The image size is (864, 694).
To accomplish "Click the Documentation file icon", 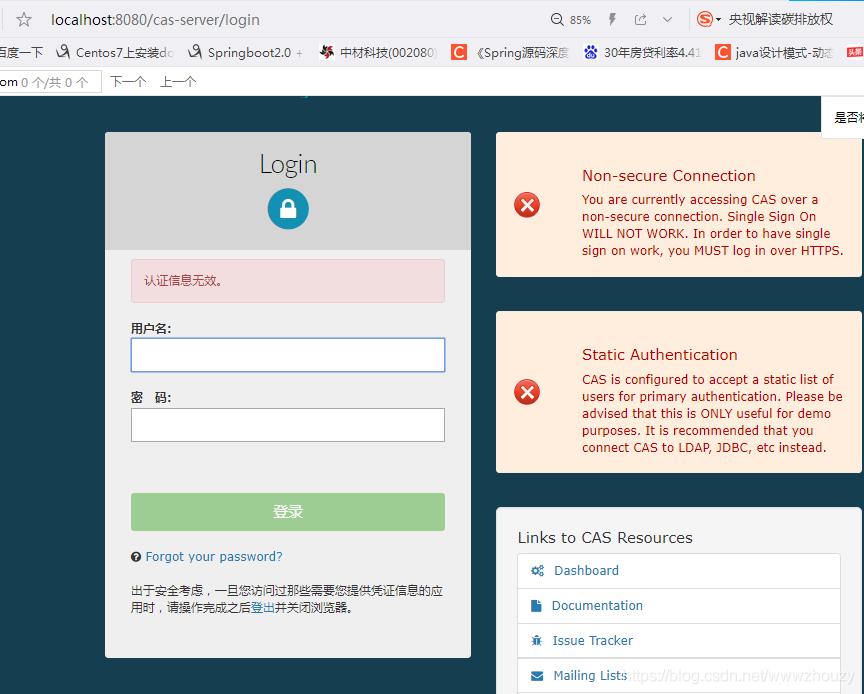I will pos(536,606).
